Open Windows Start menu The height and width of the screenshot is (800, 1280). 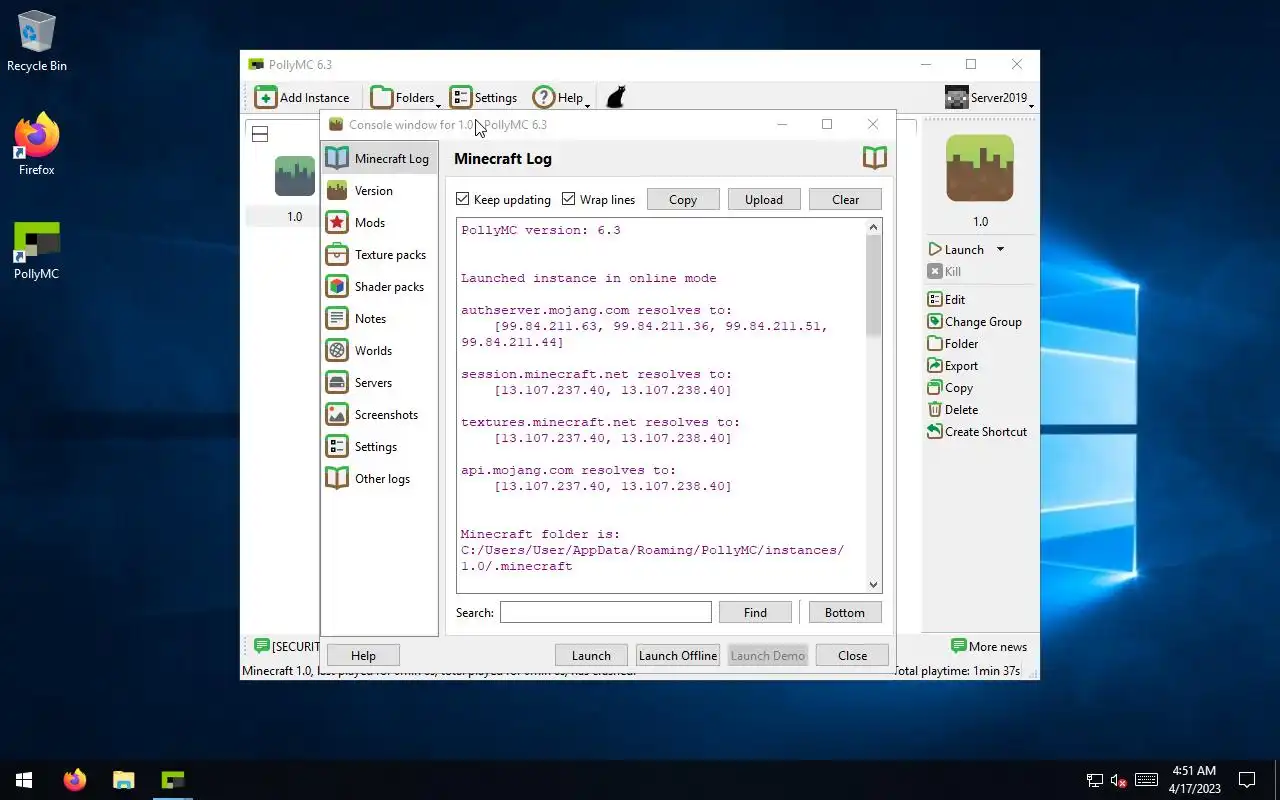click(24, 780)
